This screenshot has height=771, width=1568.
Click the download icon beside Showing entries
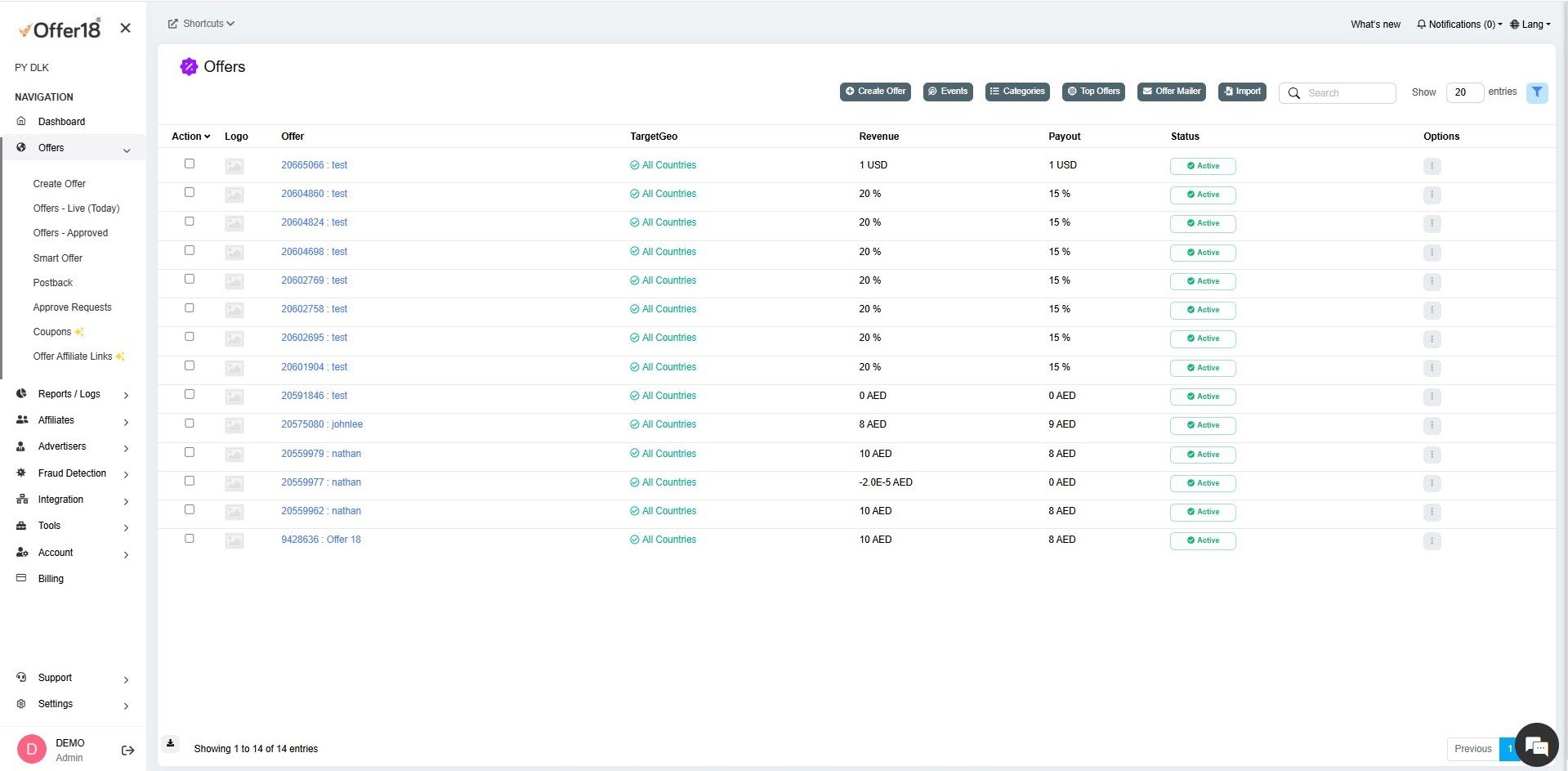(x=171, y=743)
